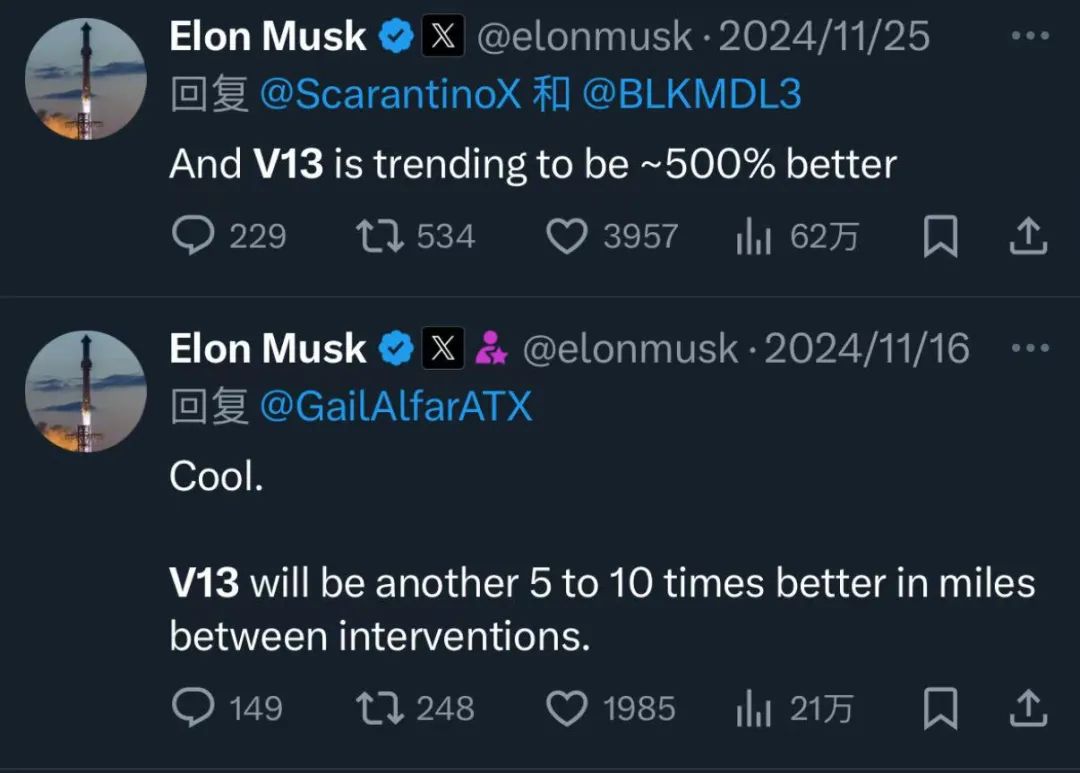Share the miles between interventions tweet

tap(1029, 709)
